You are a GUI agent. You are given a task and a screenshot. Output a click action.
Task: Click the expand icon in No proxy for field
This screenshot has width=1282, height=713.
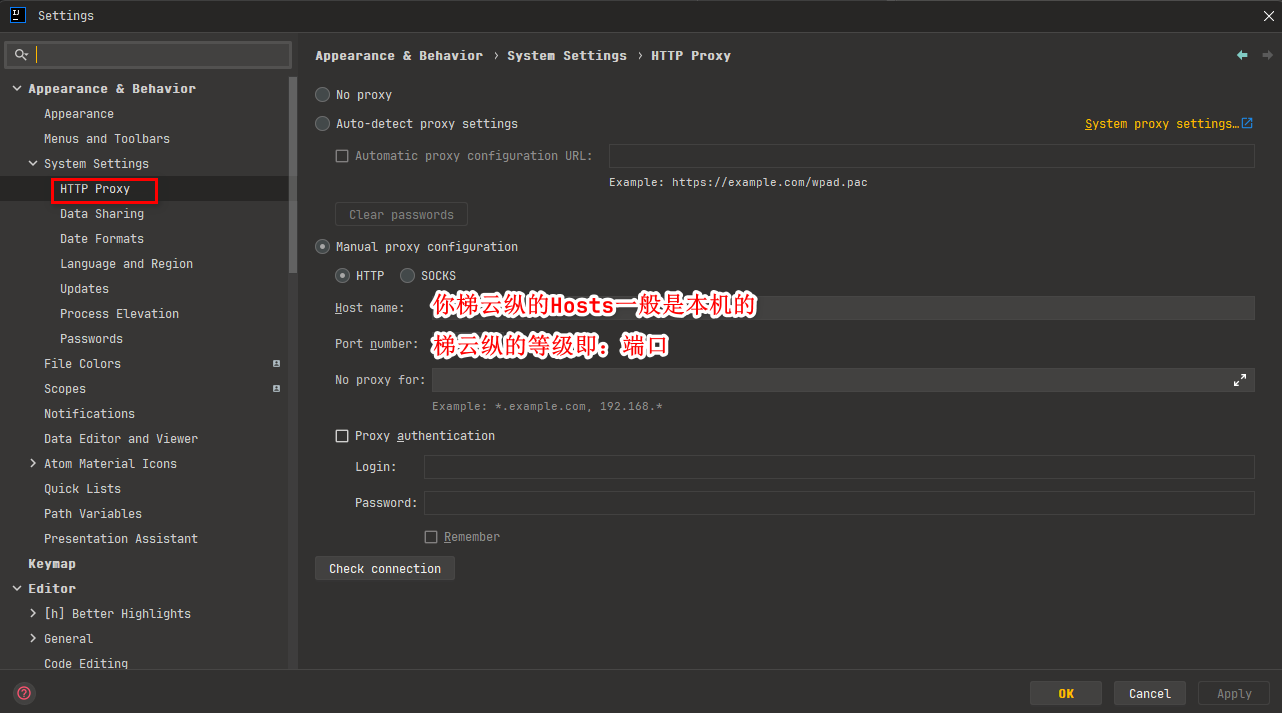[x=1240, y=380]
